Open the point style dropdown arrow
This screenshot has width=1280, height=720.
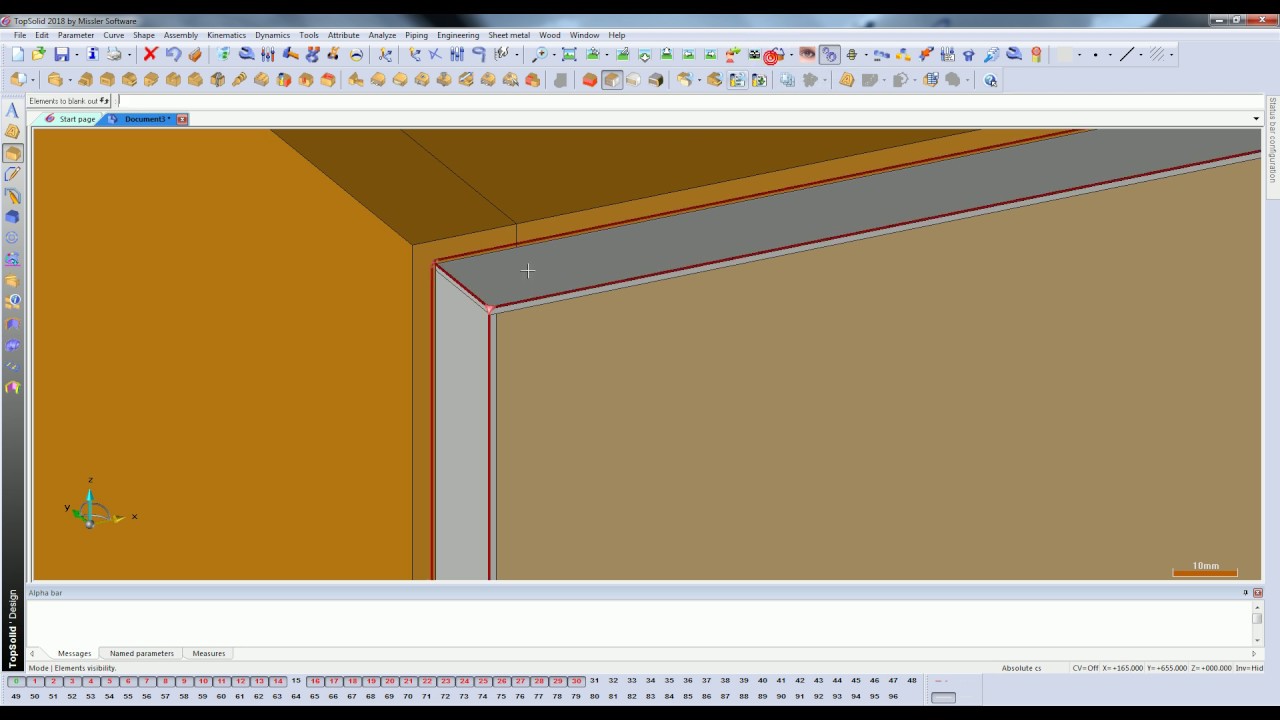click(1110, 55)
